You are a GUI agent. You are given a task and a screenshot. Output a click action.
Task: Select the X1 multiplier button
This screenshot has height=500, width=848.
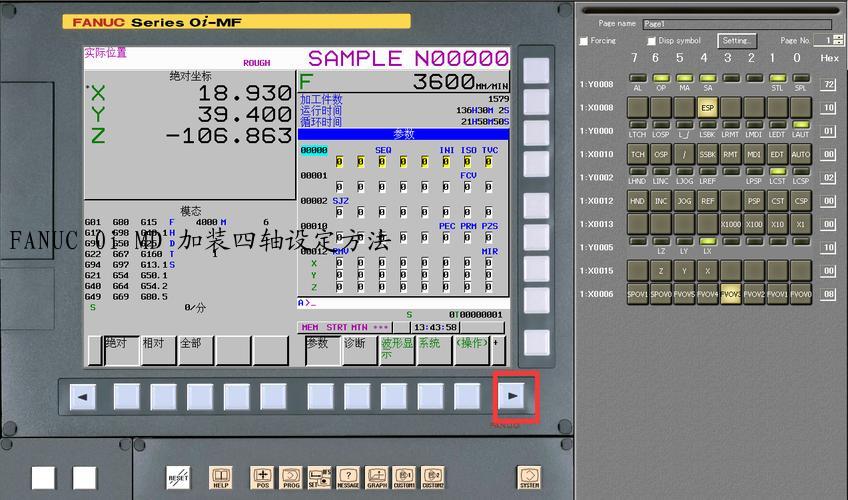click(x=801, y=224)
